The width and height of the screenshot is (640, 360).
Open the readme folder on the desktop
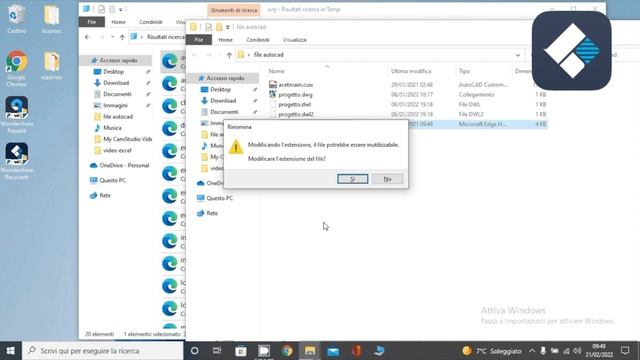(52, 65)
